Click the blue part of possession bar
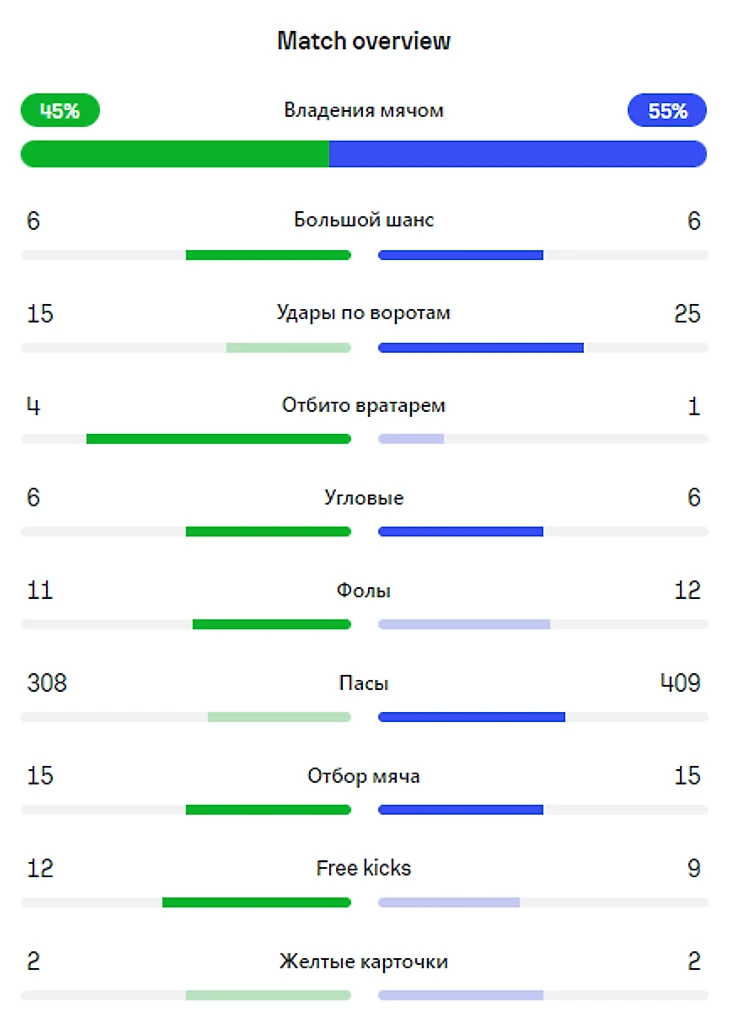This screenshot has width=730, height=1020. [x=517, y=153]
